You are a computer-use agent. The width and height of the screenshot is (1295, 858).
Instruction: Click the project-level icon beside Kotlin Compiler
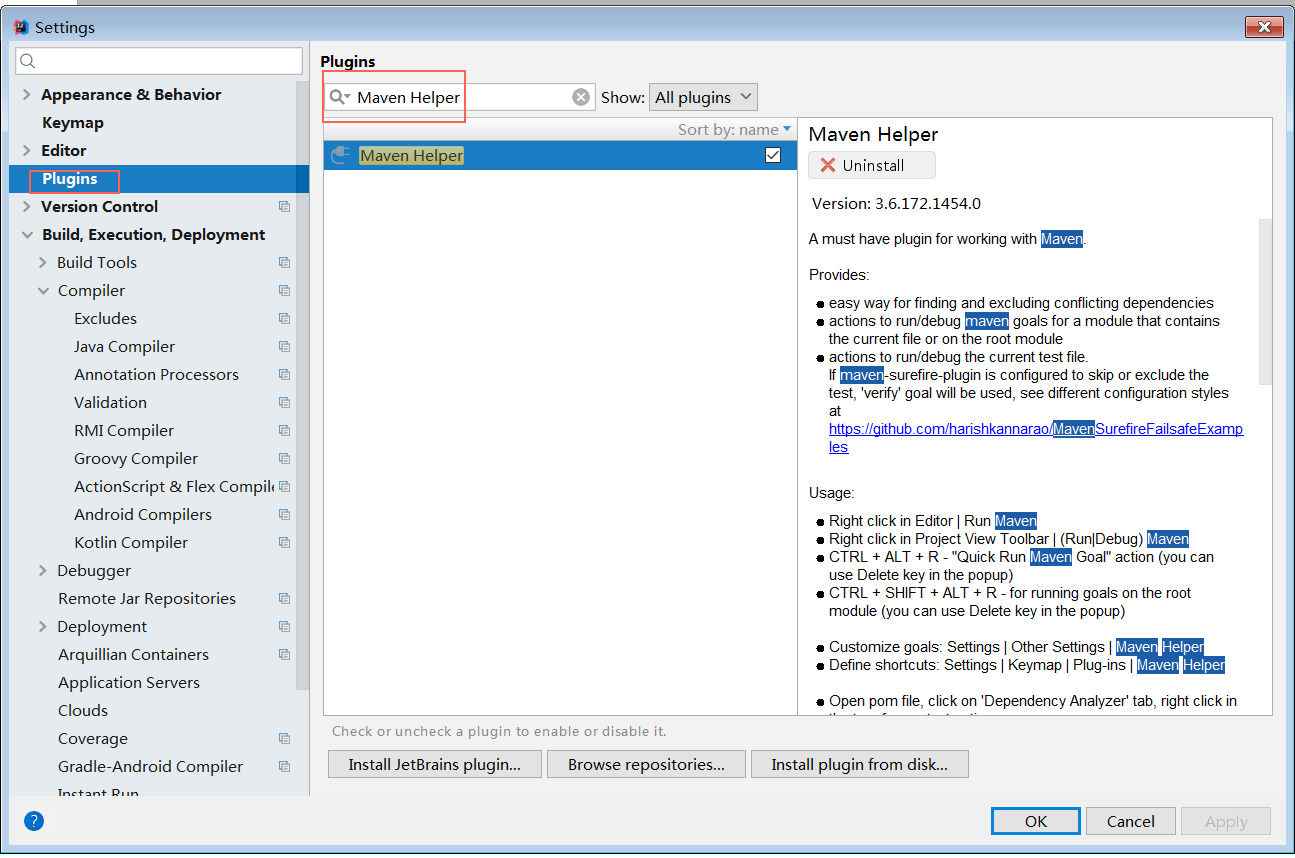pos(285,542)
